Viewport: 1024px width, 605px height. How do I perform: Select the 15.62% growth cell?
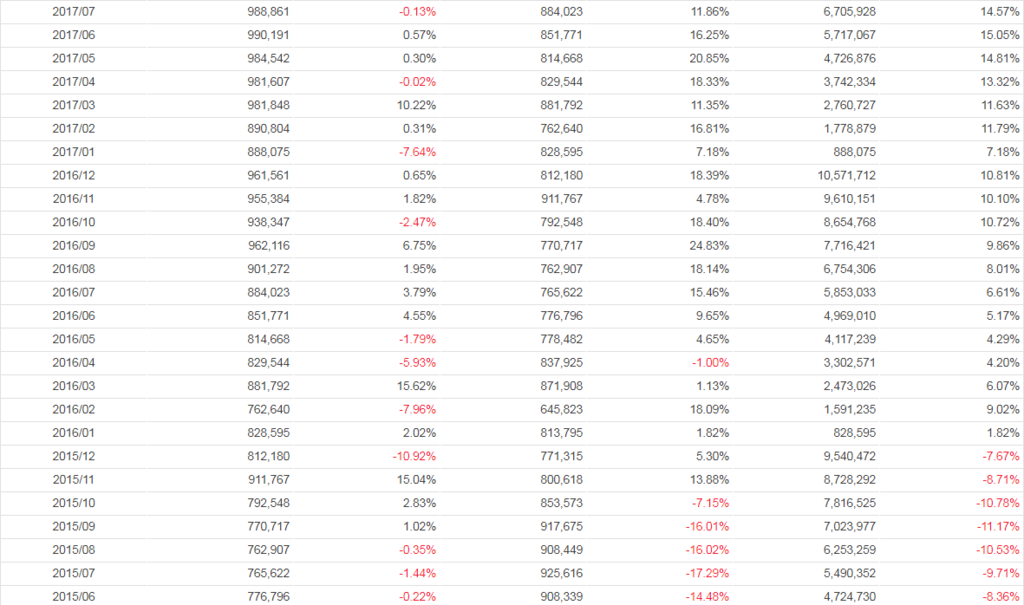tap(416, 362)
